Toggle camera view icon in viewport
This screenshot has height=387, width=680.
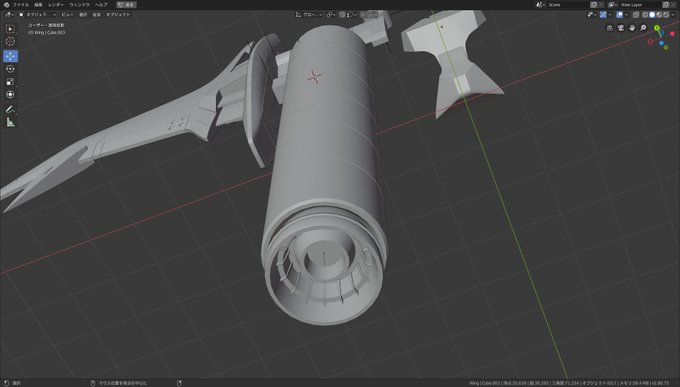pos(621,28)
